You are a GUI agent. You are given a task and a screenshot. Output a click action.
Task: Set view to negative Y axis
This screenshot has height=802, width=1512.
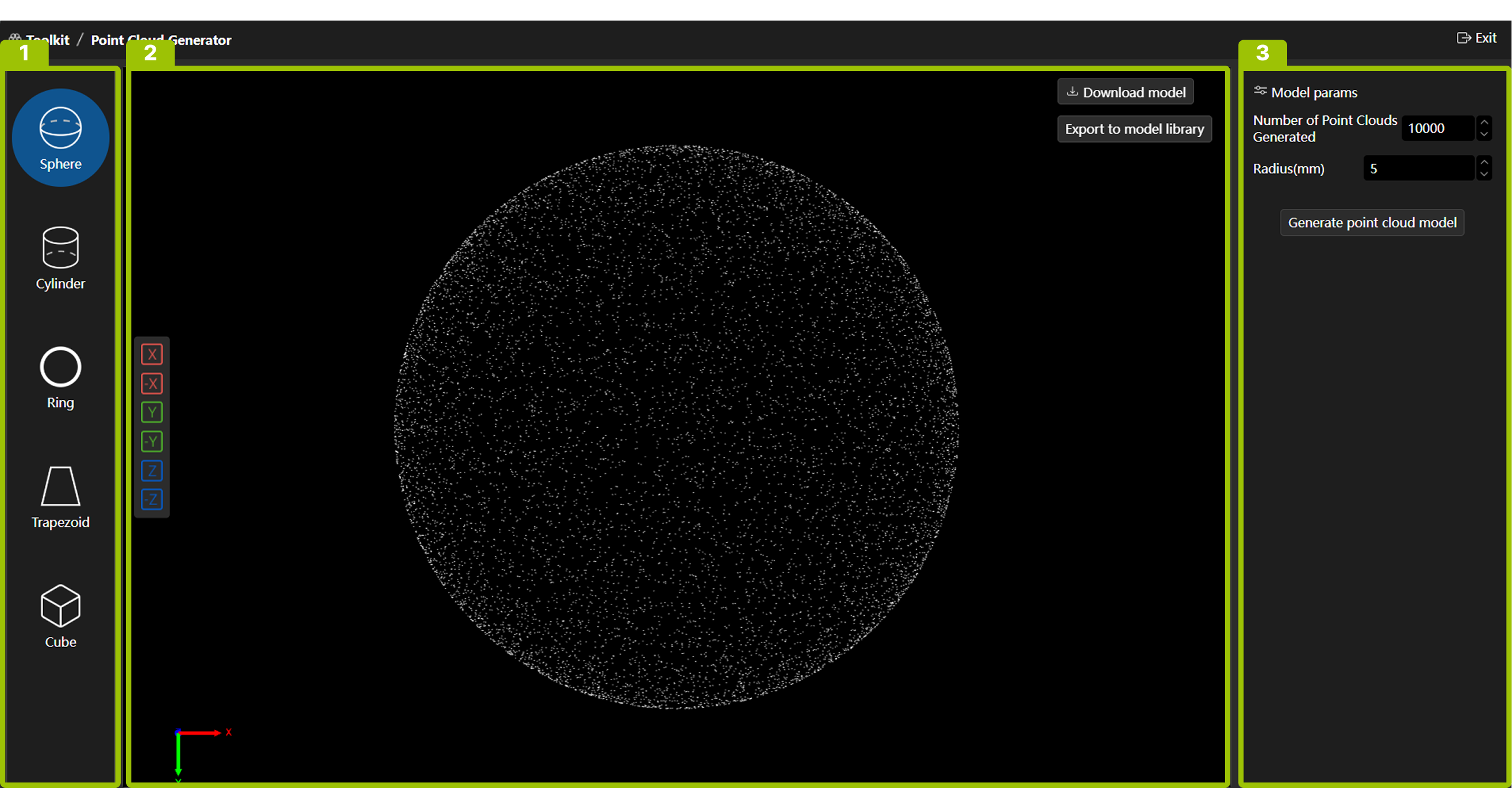[x=152, y=441]
